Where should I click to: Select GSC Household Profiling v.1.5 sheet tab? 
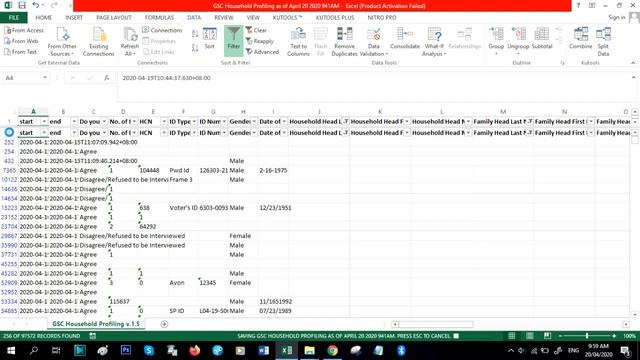click(x=96, y=324)
